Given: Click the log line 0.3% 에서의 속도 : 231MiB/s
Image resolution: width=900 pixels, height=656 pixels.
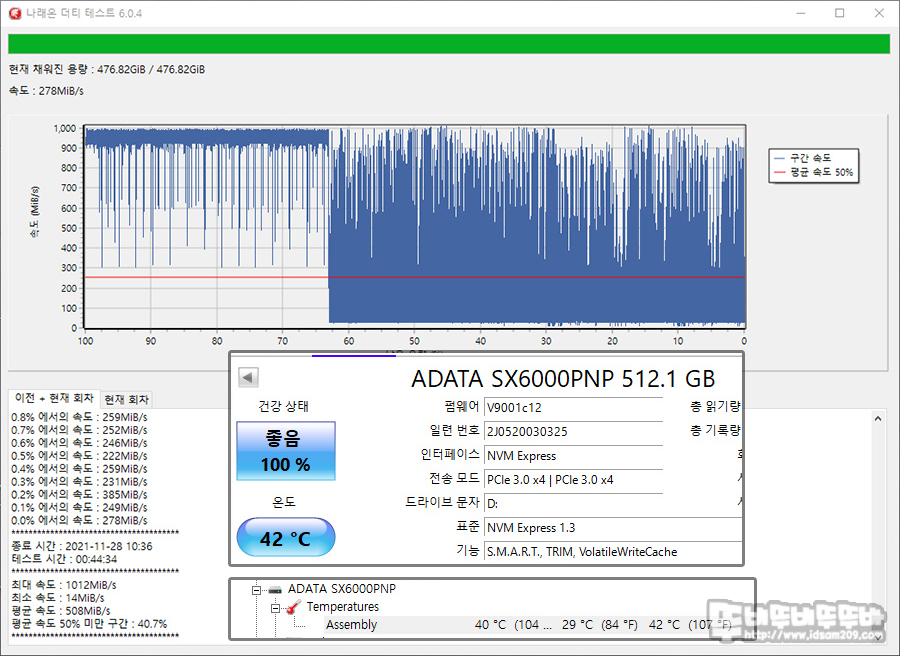Looking at the screenshot, I should (x=79, y=482).
